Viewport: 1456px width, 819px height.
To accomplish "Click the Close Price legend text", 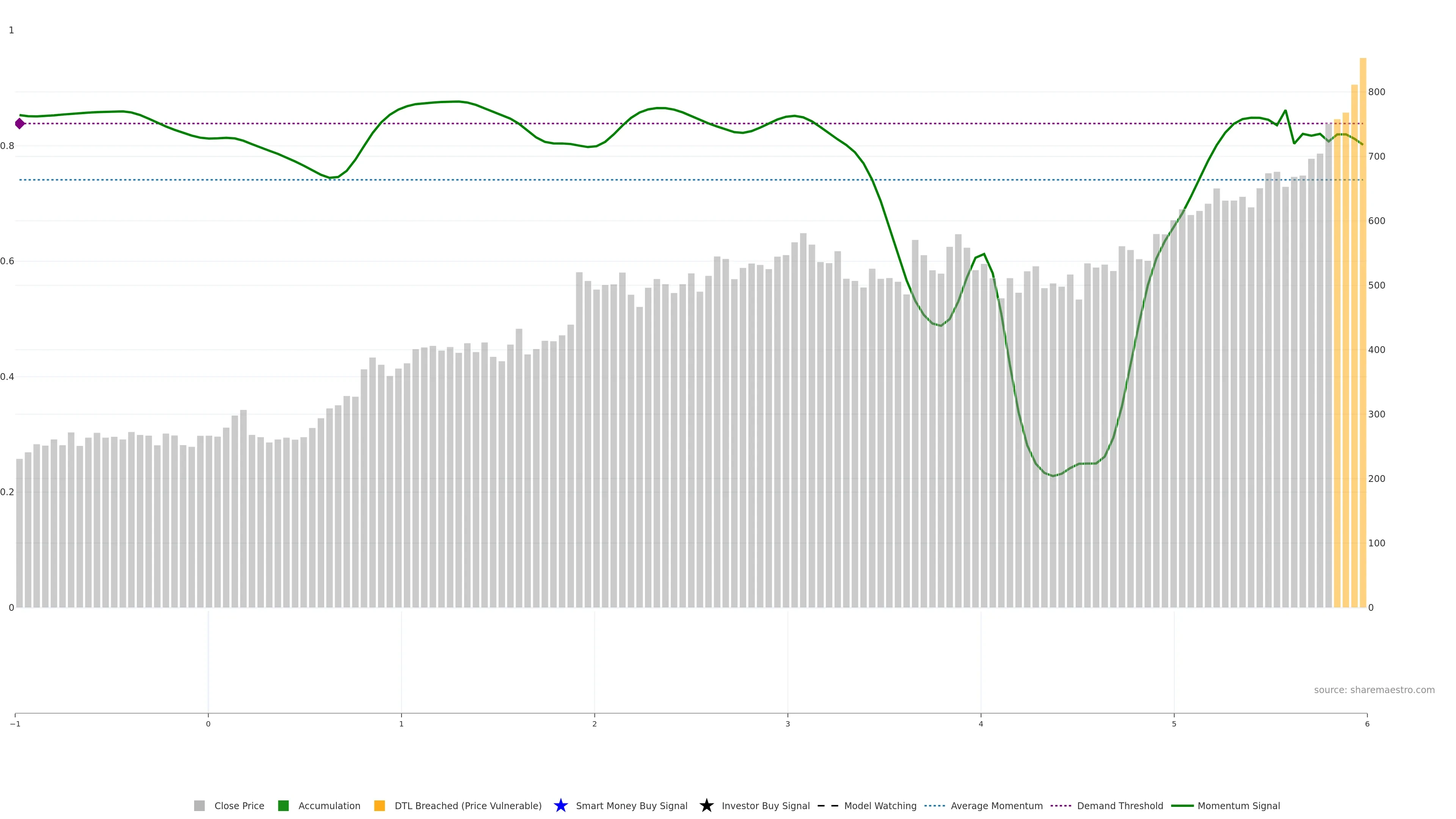I will tap(239, 805).
